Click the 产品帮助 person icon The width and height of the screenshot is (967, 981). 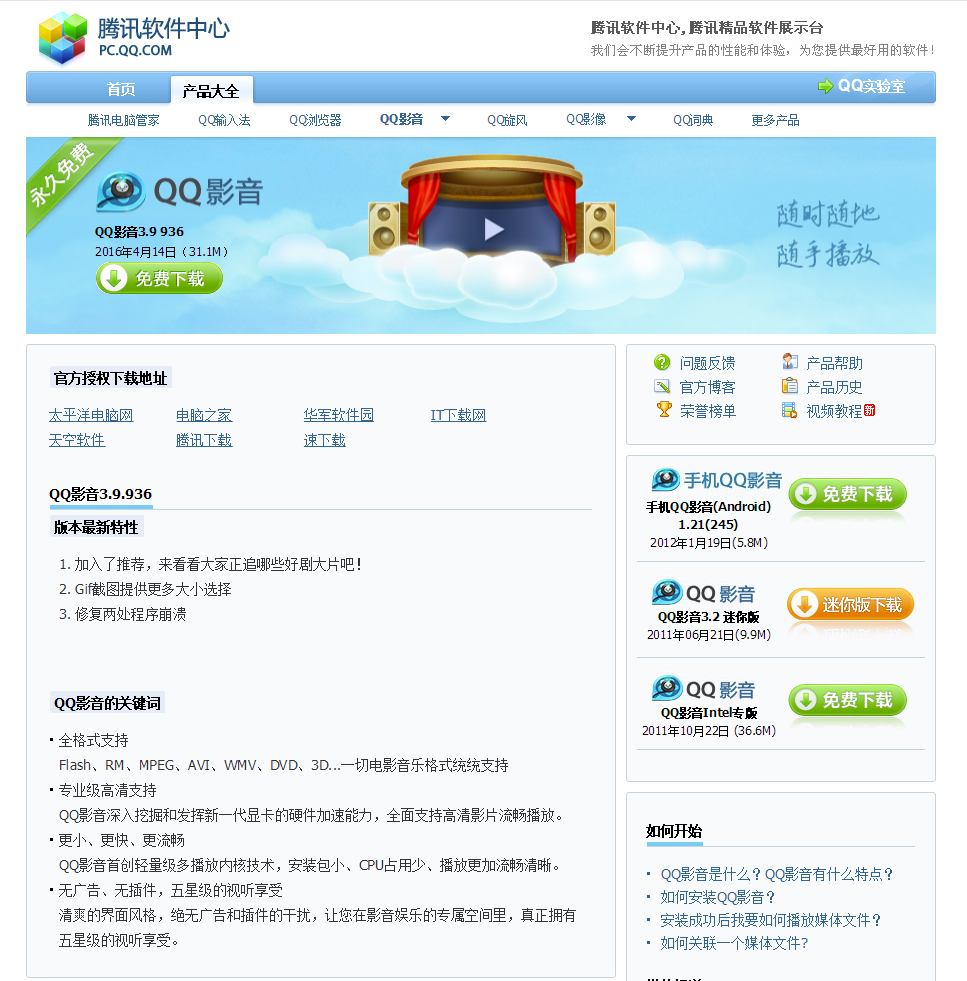point(790,361)
